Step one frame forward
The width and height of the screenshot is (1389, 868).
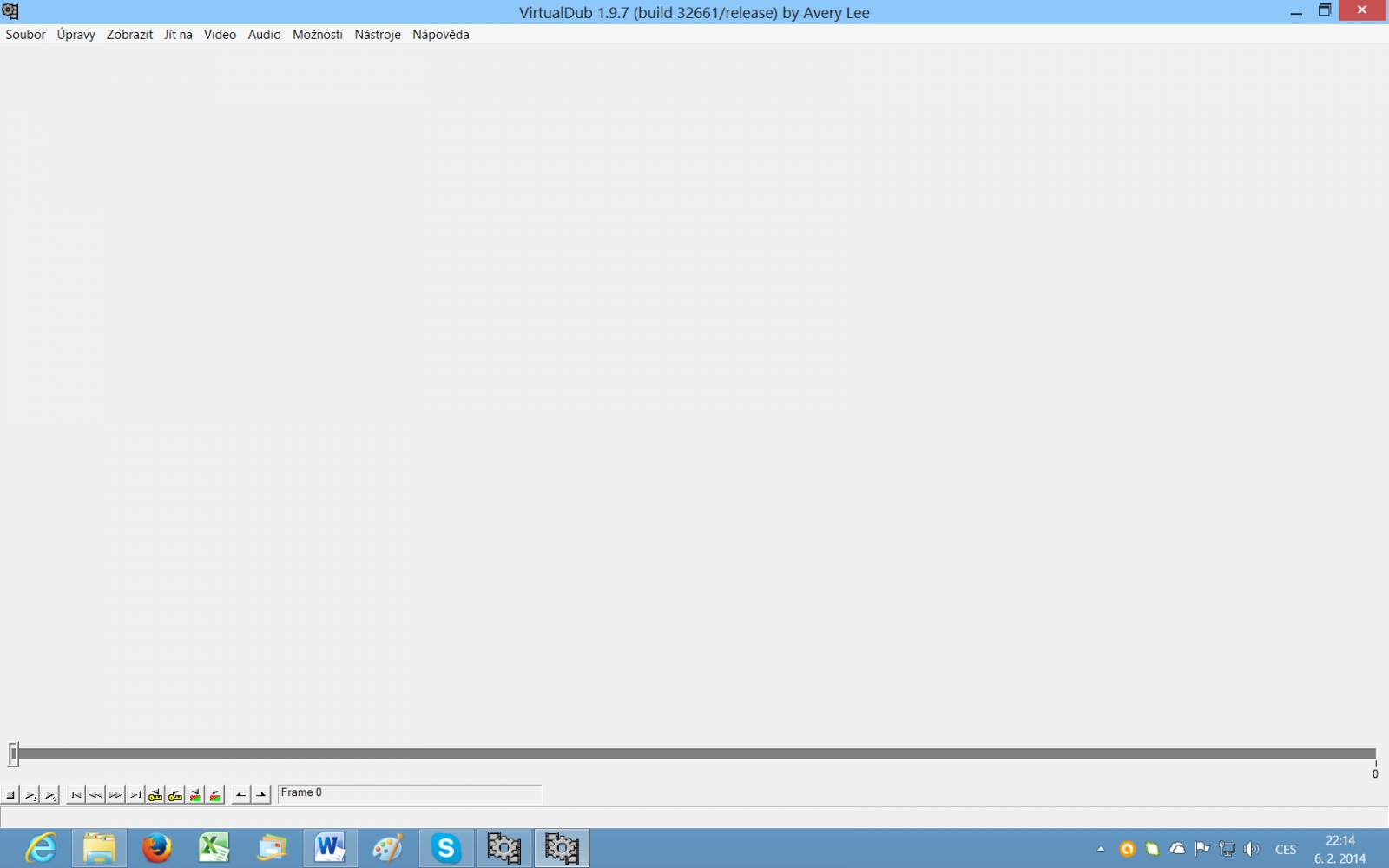[x=115, y=794]
